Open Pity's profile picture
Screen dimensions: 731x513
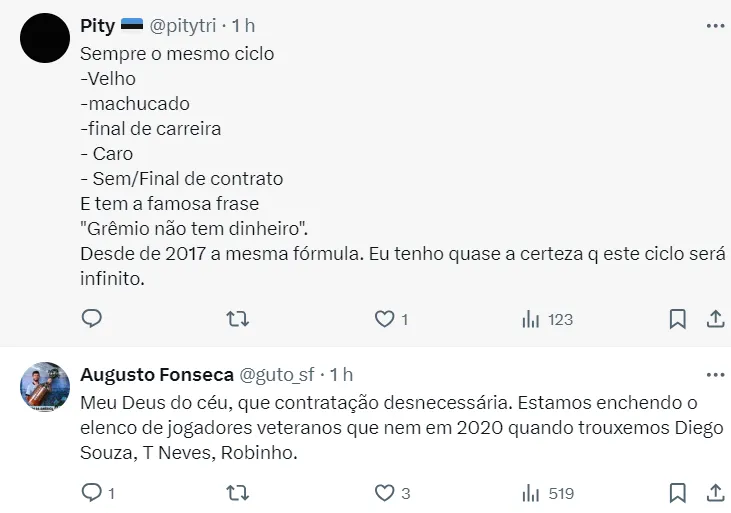tap(44, 40)
